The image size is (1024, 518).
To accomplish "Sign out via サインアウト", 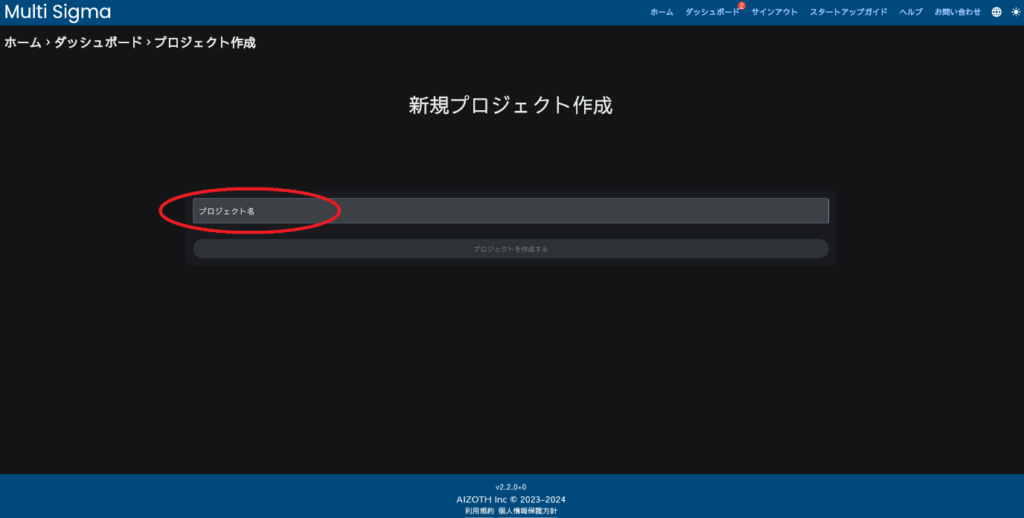I will pos(774,12).
